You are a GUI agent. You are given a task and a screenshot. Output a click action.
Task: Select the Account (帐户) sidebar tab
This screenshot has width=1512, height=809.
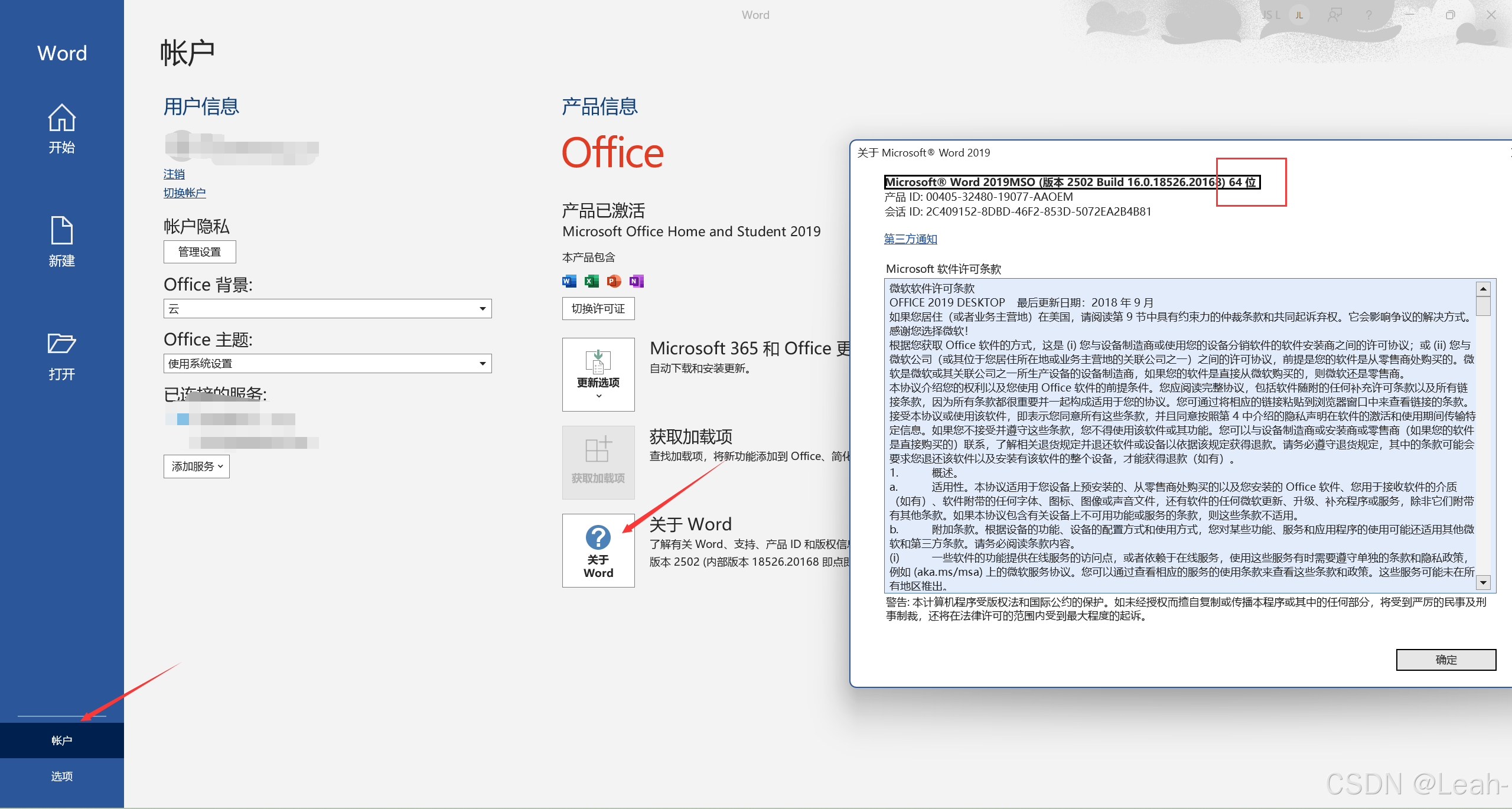coord(61,741)
